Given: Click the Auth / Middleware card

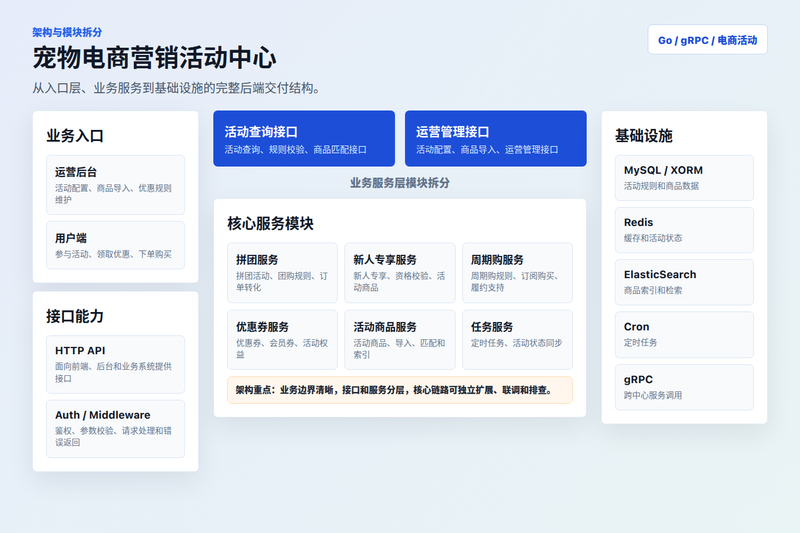Looking at the screenshot, I should 115,428.
